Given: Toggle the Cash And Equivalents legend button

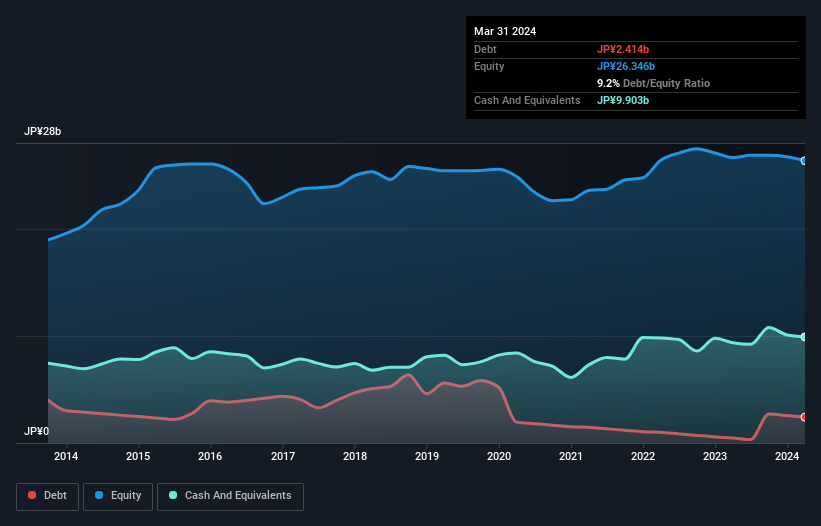Looking at the screenshot, I should (230, 496).
